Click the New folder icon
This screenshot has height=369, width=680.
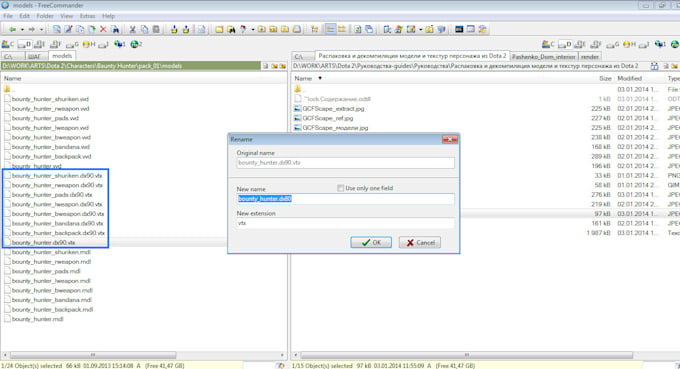(x=219, y=29)
